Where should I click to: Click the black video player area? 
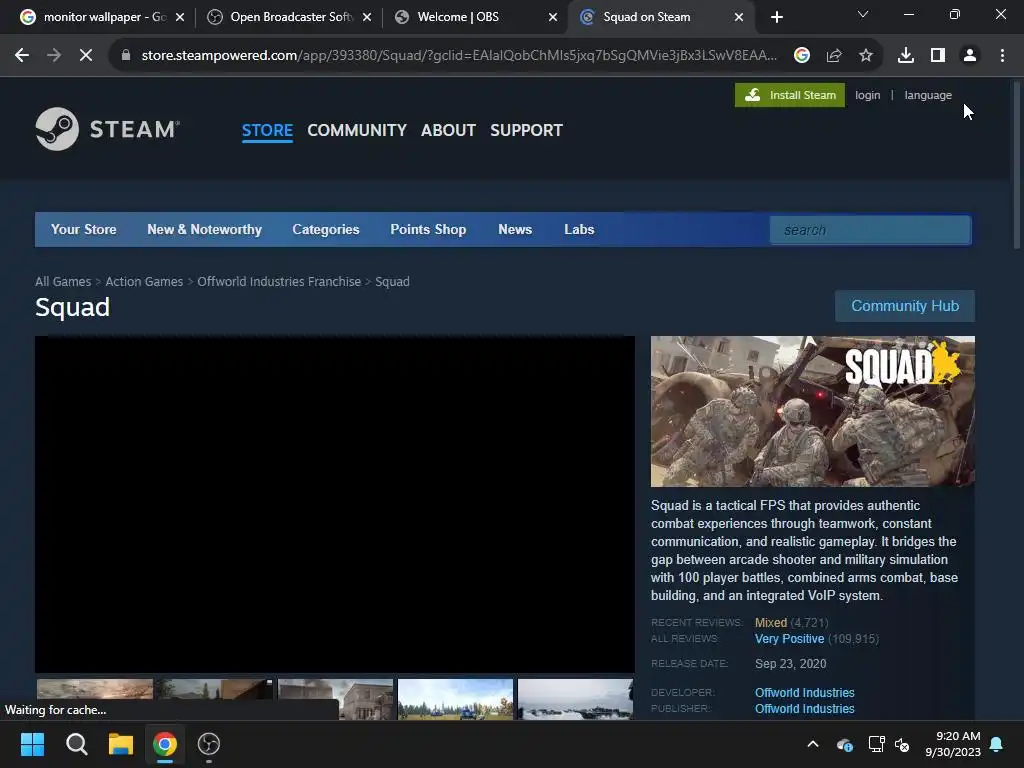pyautogui.click(x=334, y=504)
